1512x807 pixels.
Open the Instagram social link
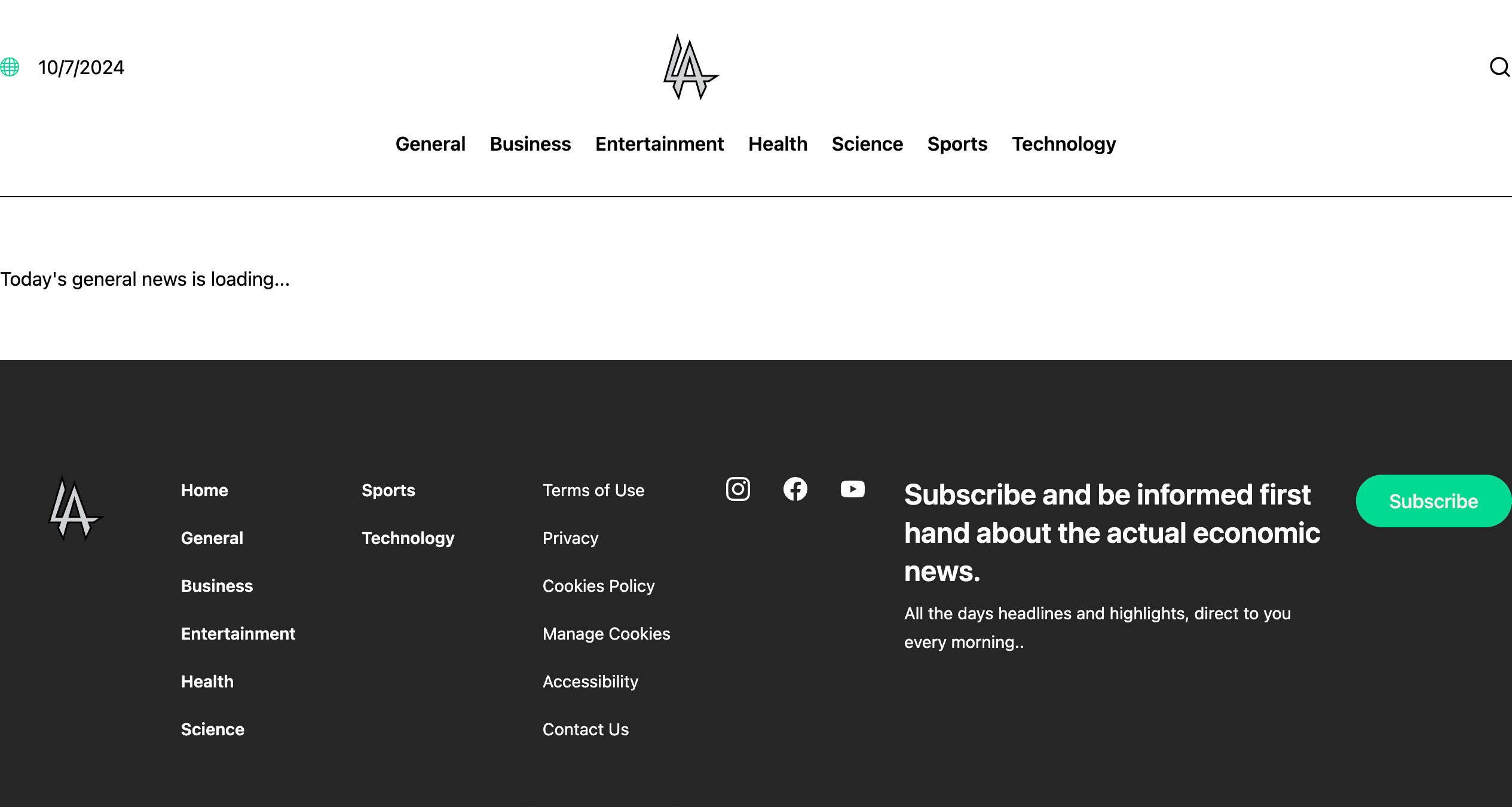738,489
